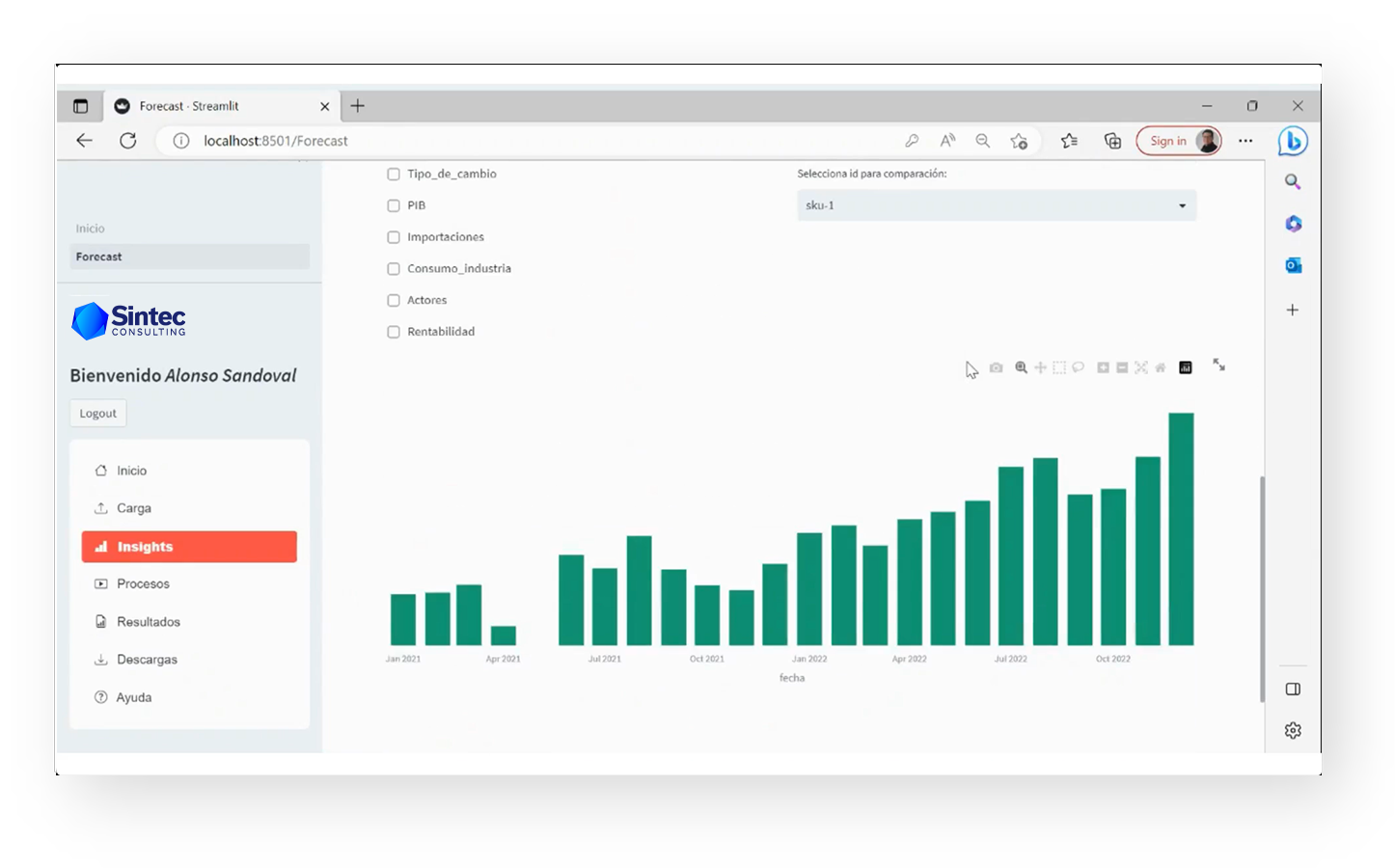Check the PIB checkbox

(394, 205)
